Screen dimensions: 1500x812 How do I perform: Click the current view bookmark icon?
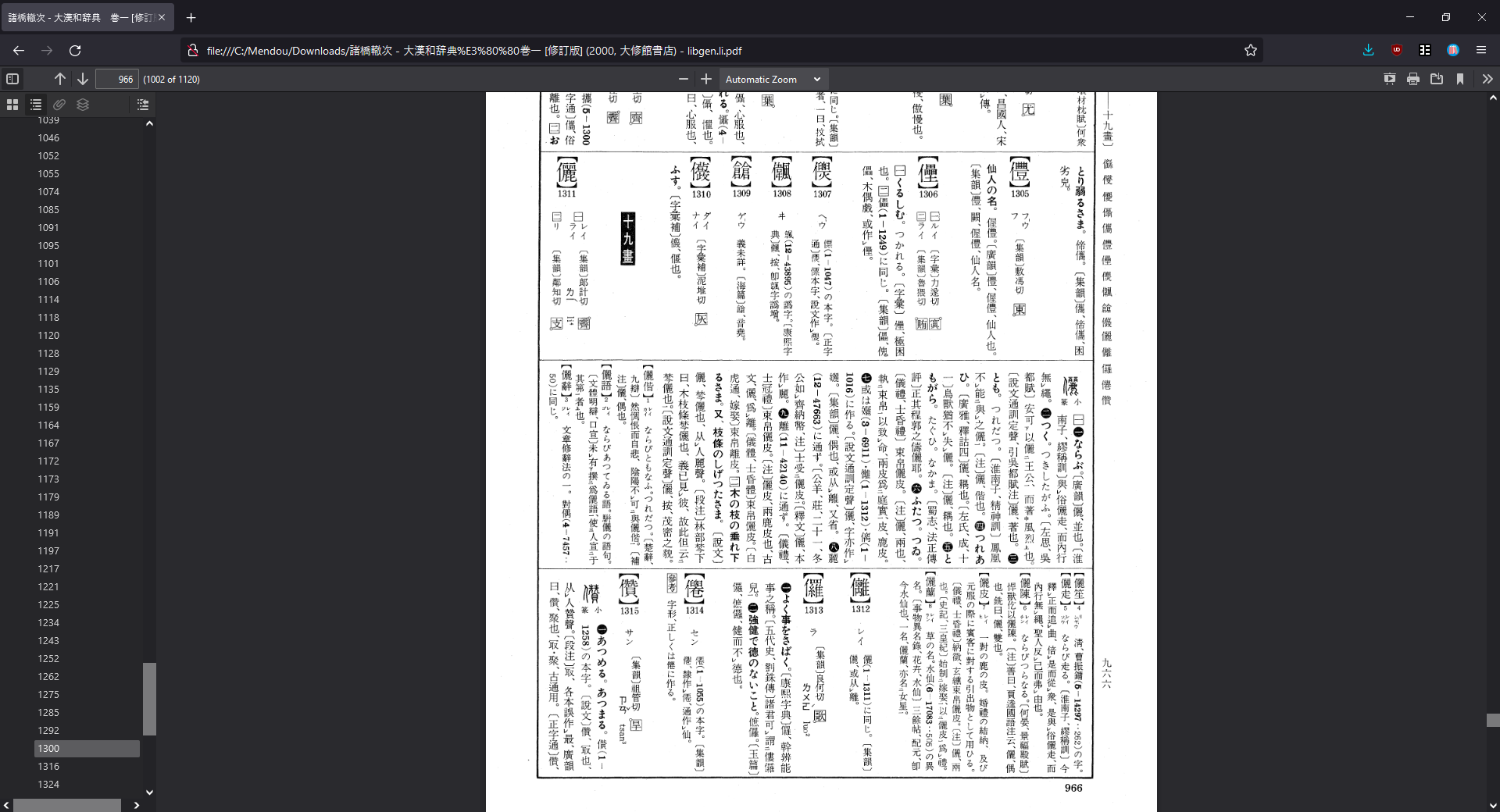point(1459,79)
